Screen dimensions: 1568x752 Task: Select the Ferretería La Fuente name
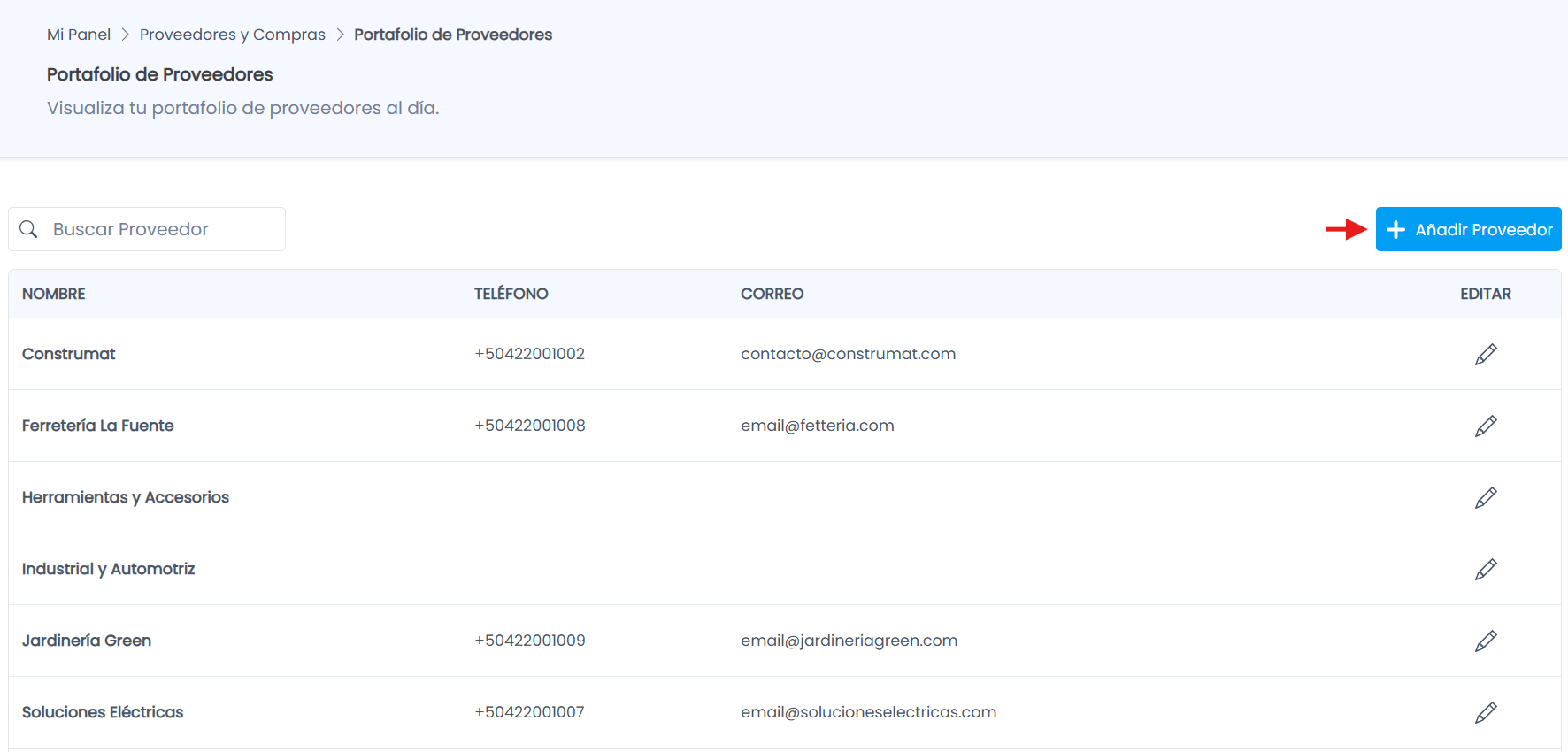tap(98, 426)
